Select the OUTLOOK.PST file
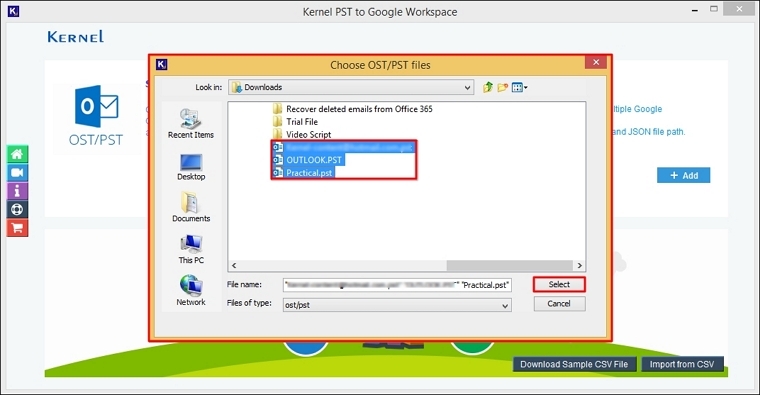 [308, 160]
